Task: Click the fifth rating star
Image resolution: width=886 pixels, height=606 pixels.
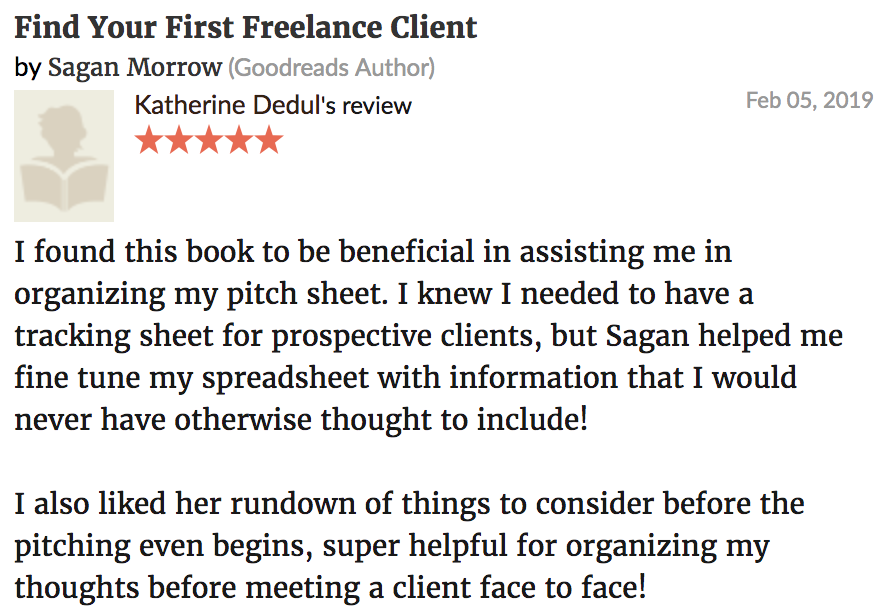Action: coord(269,140)
